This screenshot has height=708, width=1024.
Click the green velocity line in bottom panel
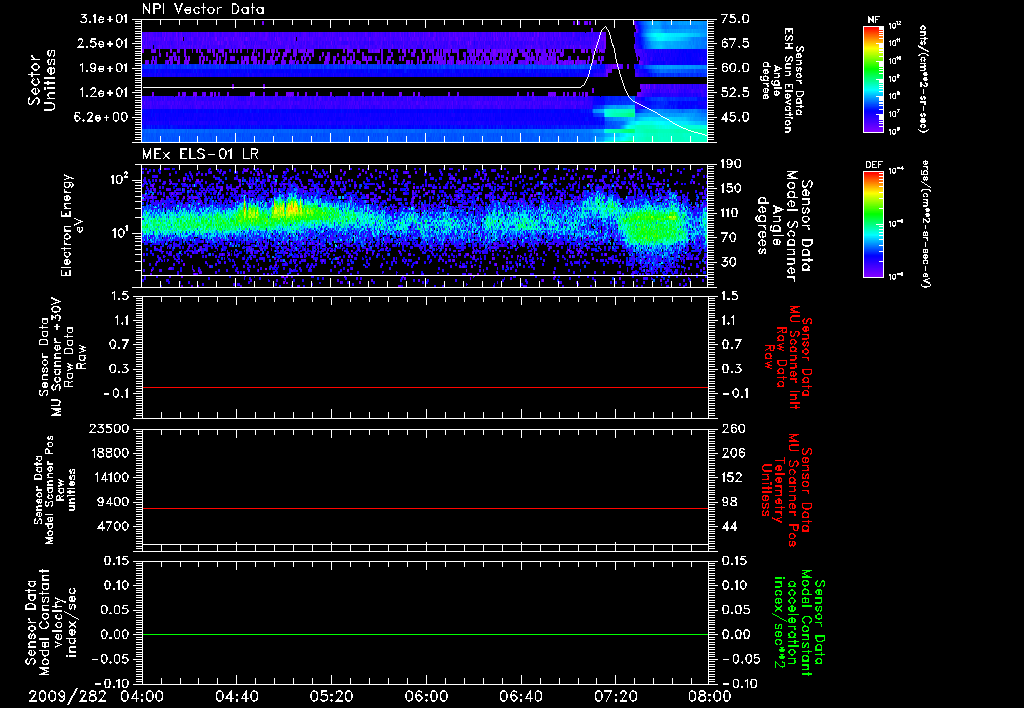tap(425, 634)
